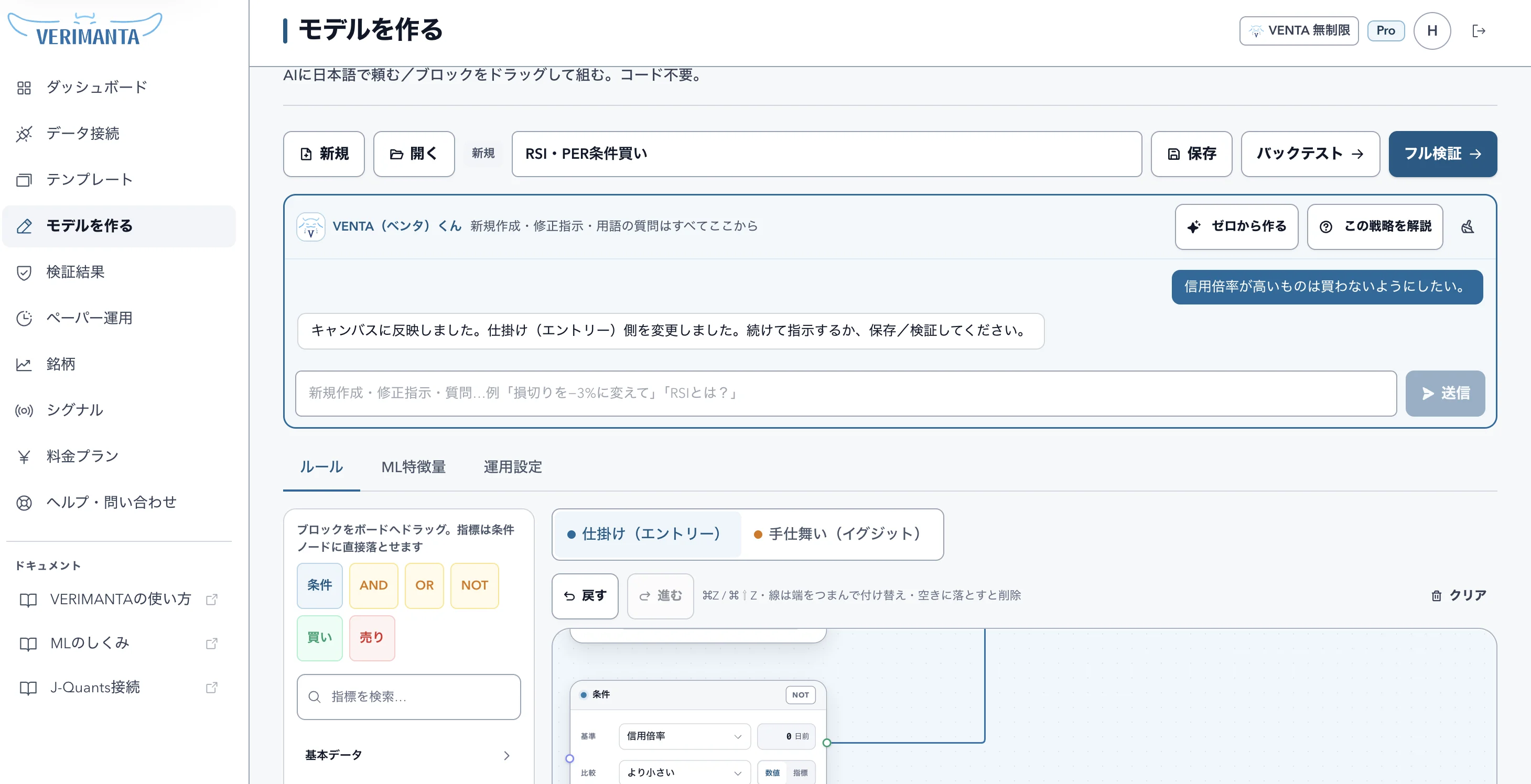Click the VENTA くん avatar icon
The image size is (1531, 784).
pyautogui.click(x=311, y=226)
